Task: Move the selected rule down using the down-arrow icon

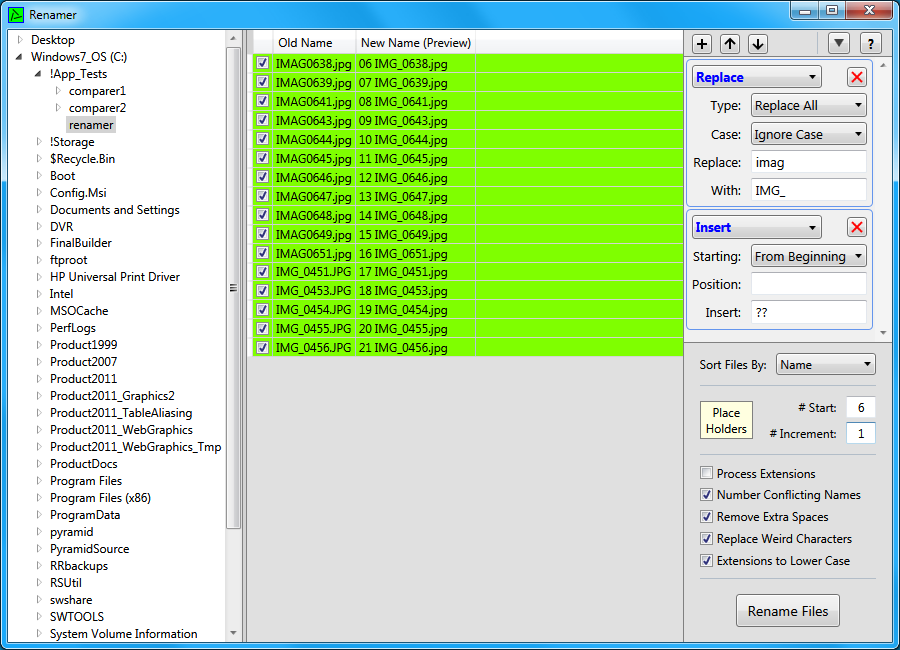Action: 757,43
